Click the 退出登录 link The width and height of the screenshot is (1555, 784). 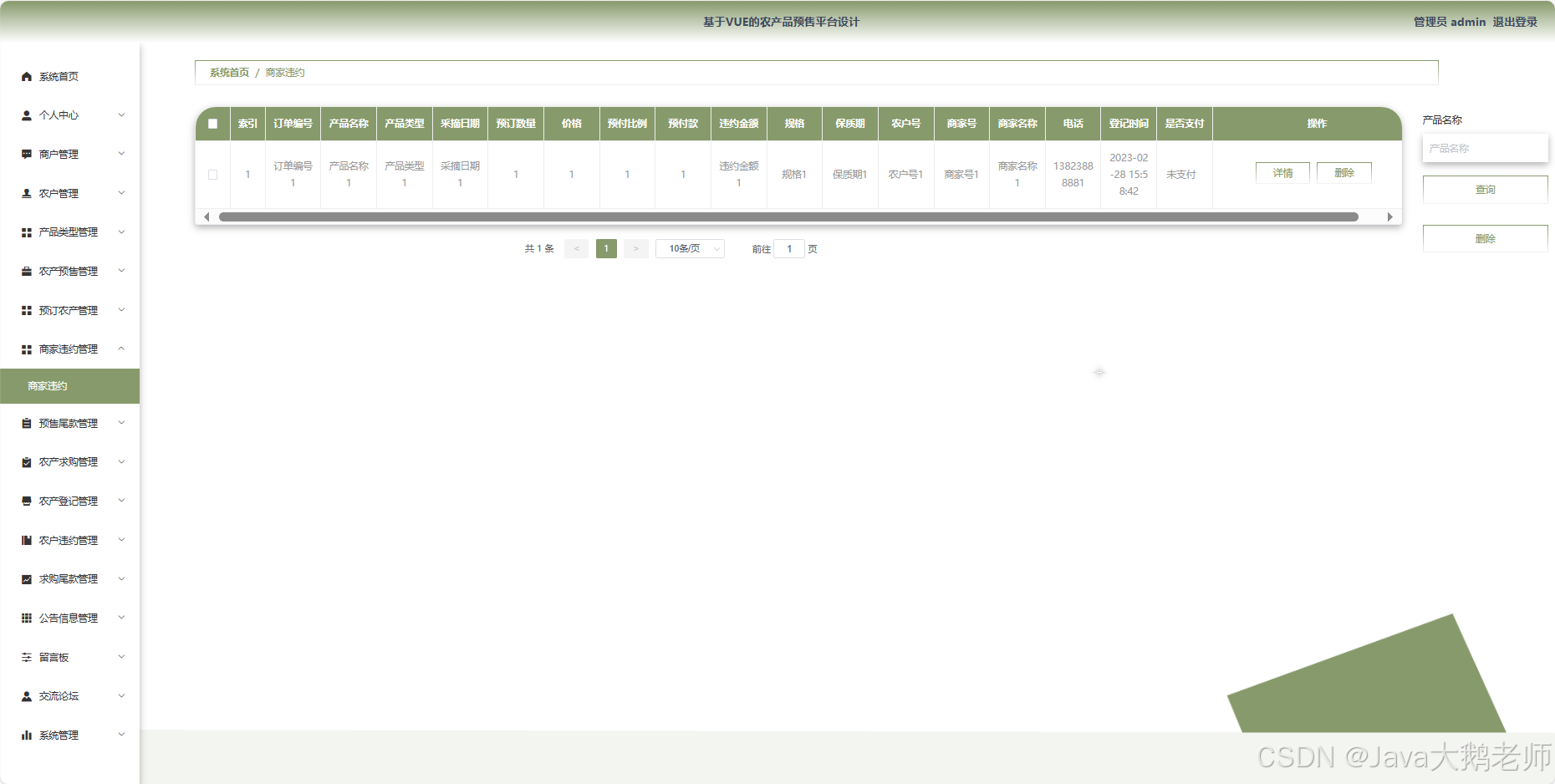[x=1515, y=23]
